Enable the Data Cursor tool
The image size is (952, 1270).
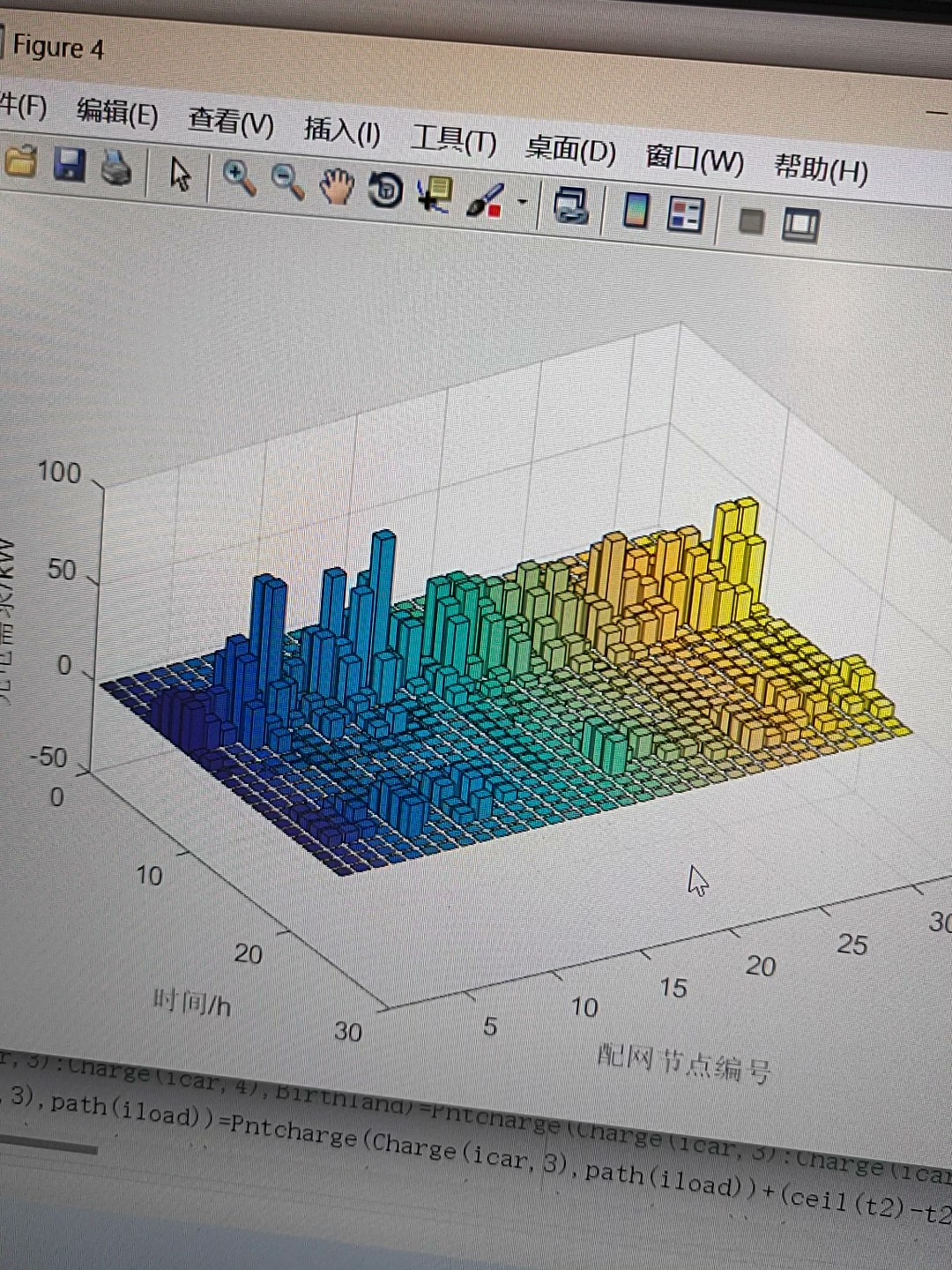coord(435,194)
